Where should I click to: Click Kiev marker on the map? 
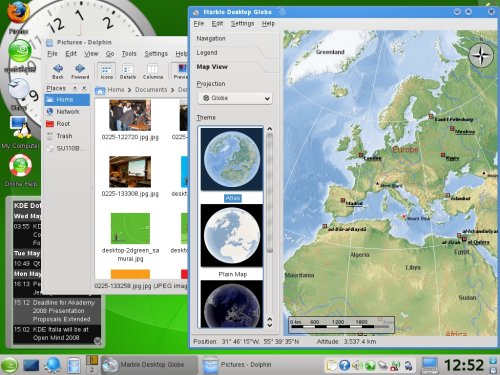[x=443, y=155]
